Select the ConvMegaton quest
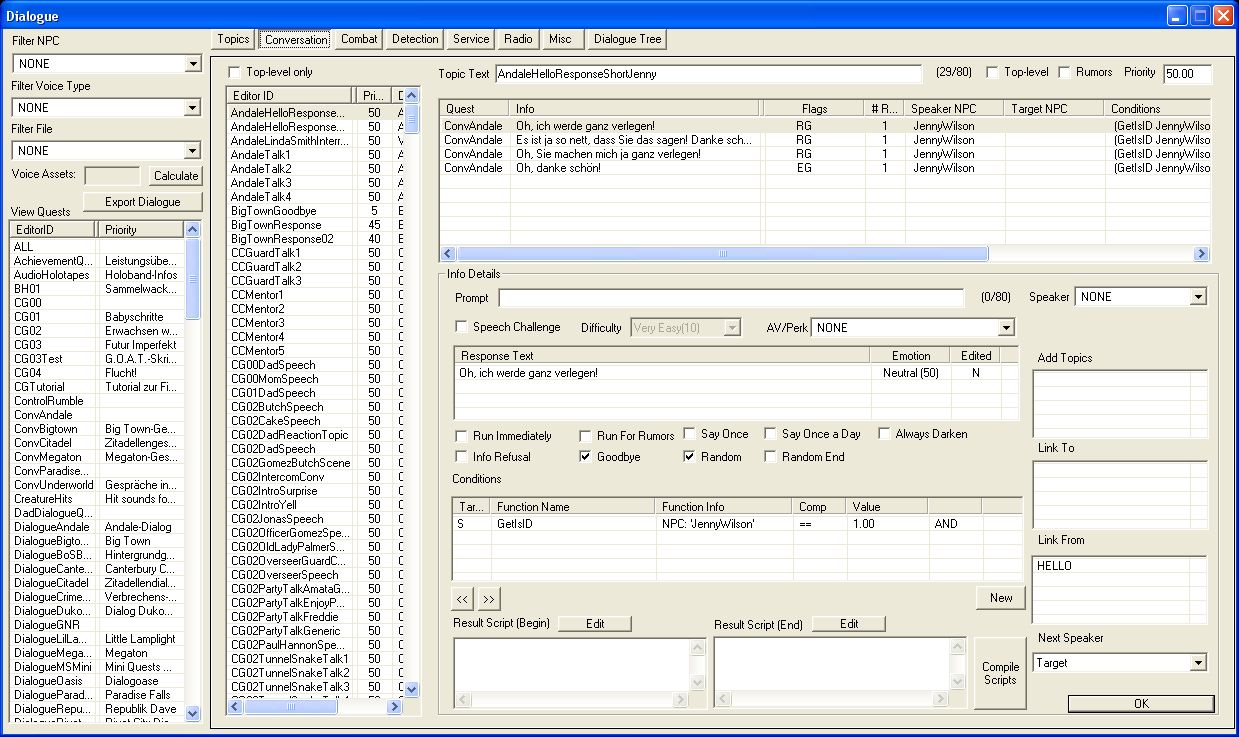 tap(98, 457)
